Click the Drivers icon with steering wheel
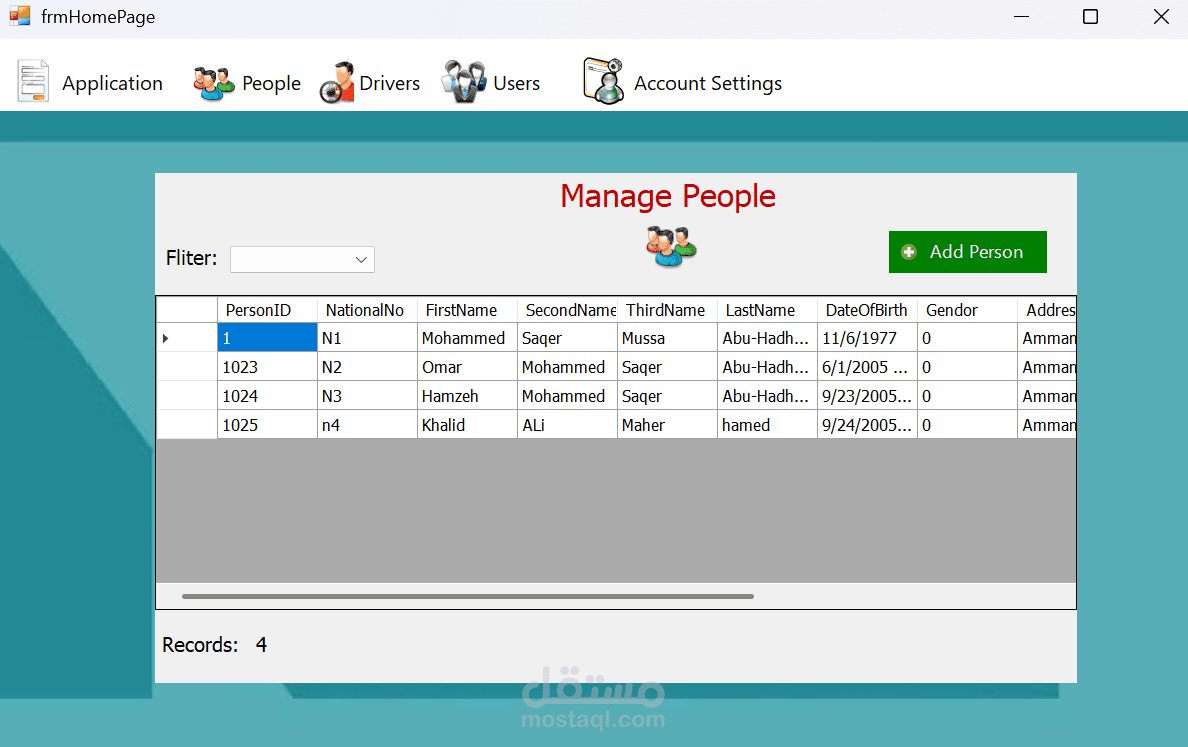This screenshot has width=1188, height=747. 337,83
